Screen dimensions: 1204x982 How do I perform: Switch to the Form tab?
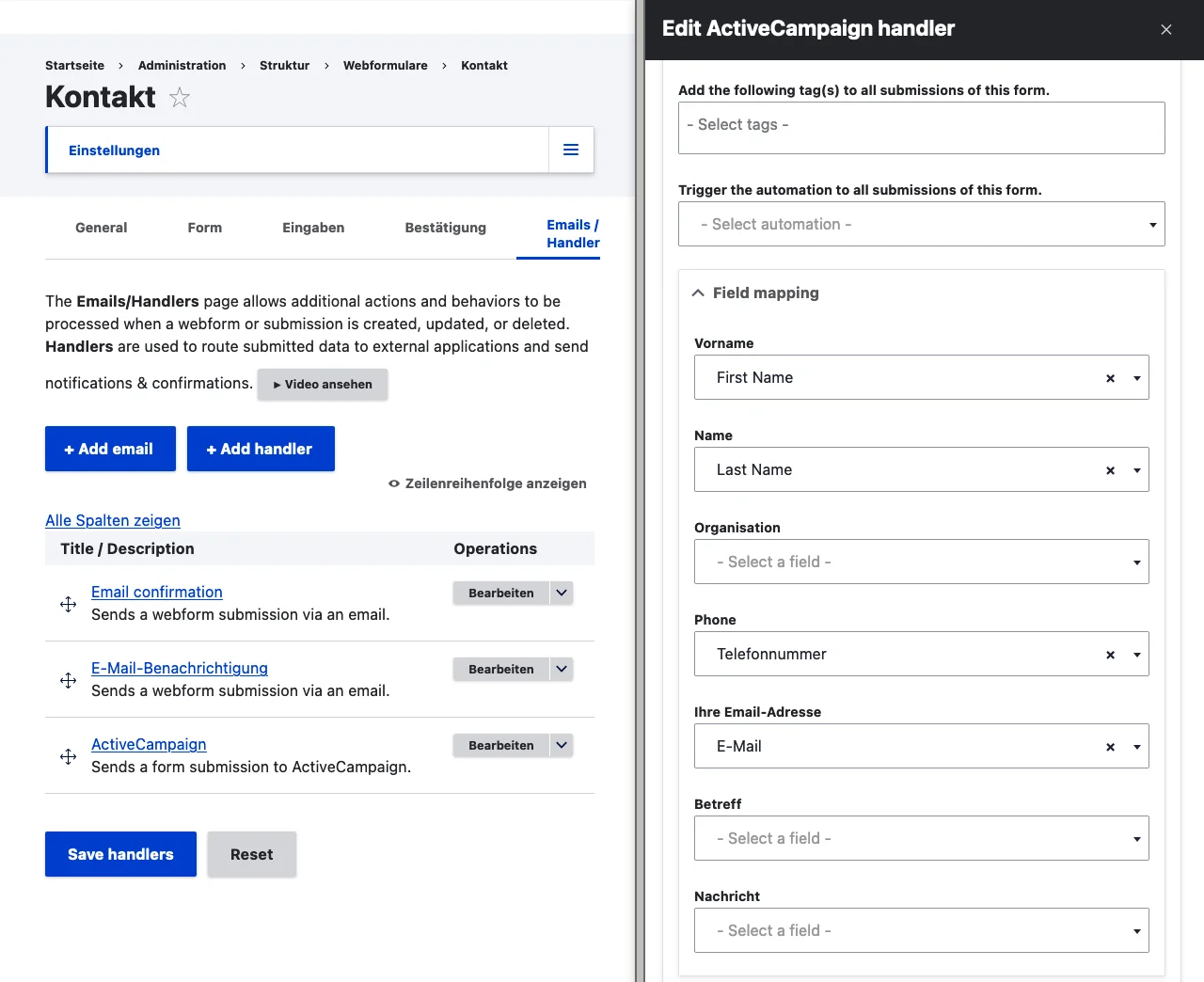coord(205,228)
